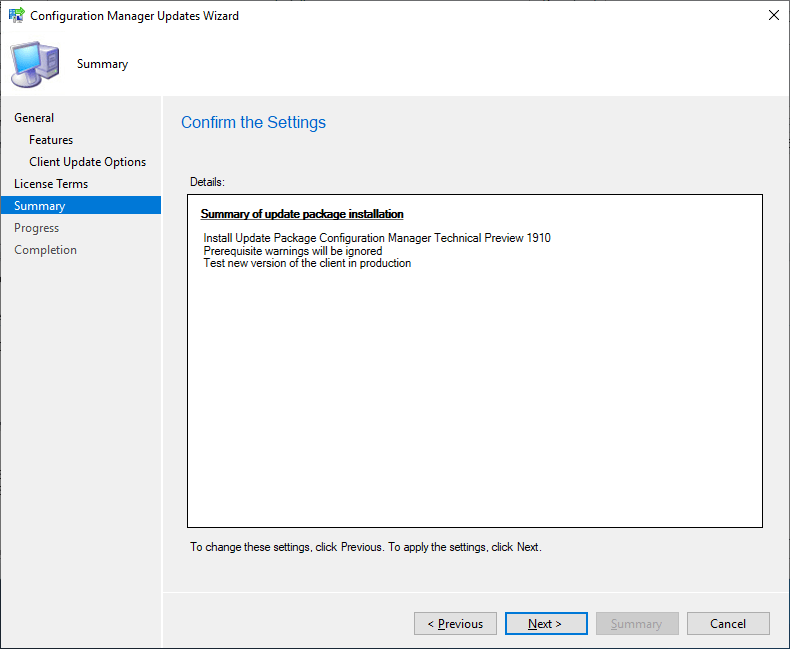Click the 'Summary of update package installation' heading
Viewport: 790px width, 649px height.
[x=302, y=214]
